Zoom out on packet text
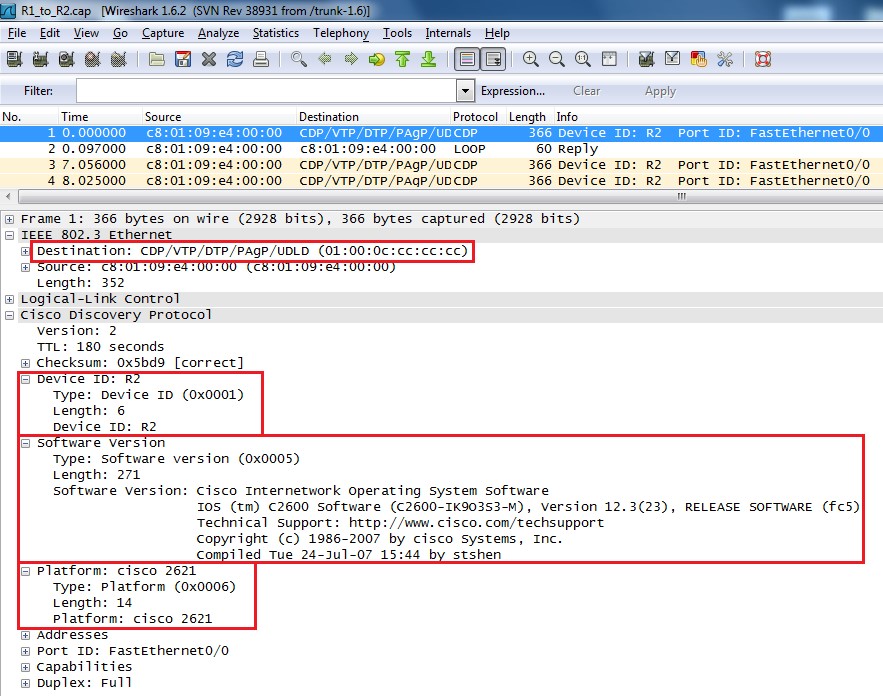The image size is (883, 696). [x=556, y=59]
